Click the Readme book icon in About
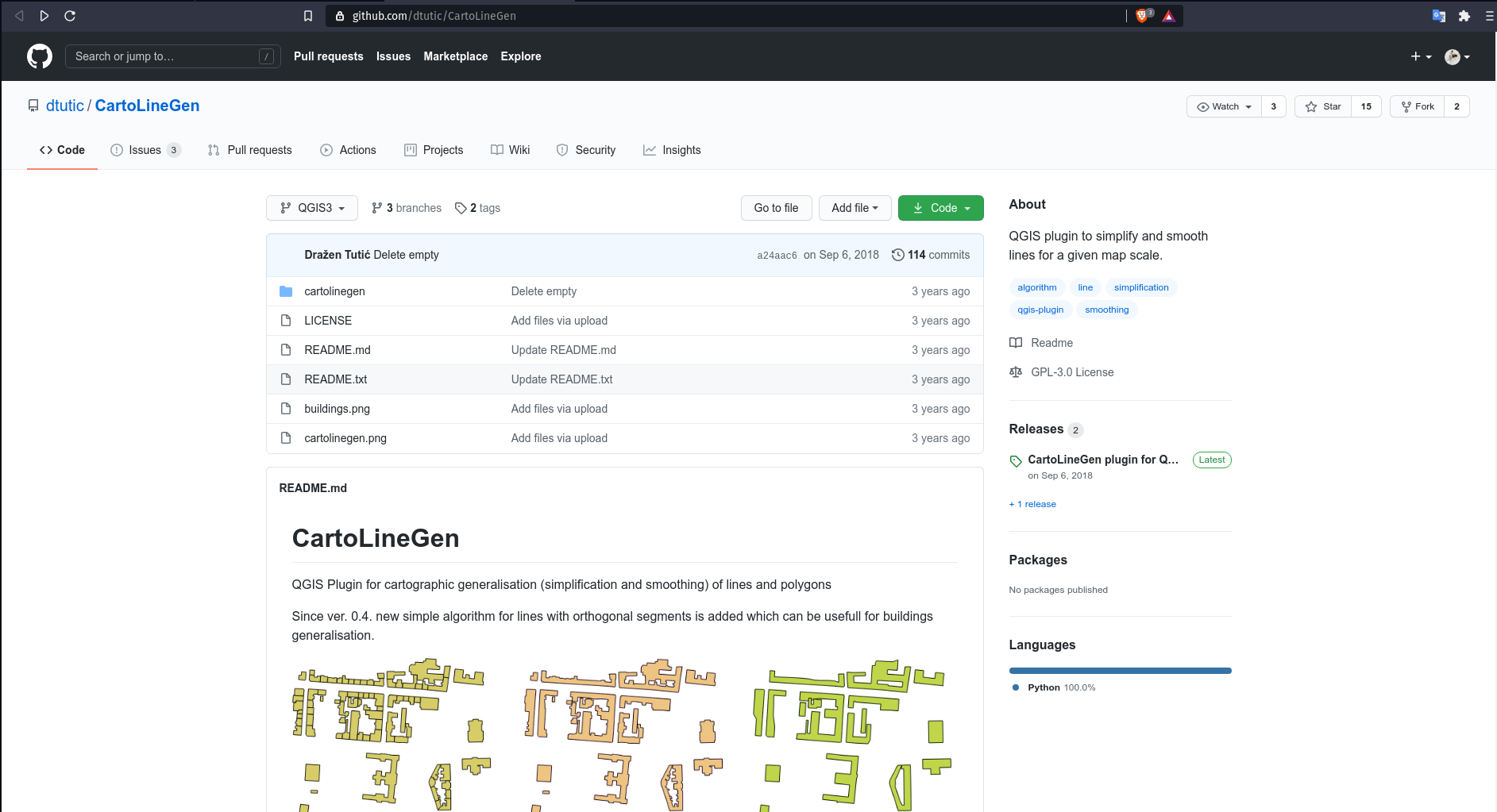The width and height of the screenshot is (1497, 812). point(1016,343)
